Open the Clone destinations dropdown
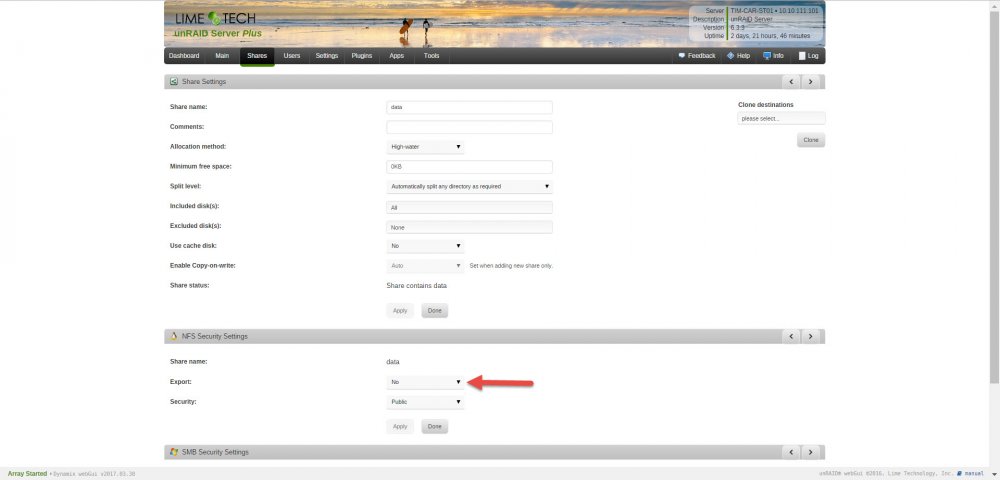This screenshot has width=1000, height=480. tap(781, 119)
